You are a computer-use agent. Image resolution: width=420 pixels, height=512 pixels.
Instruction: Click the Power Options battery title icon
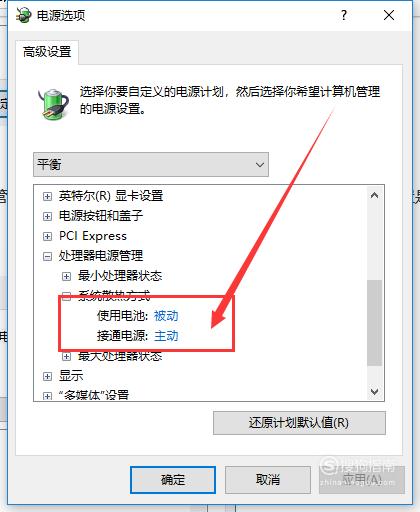(24, 15)
